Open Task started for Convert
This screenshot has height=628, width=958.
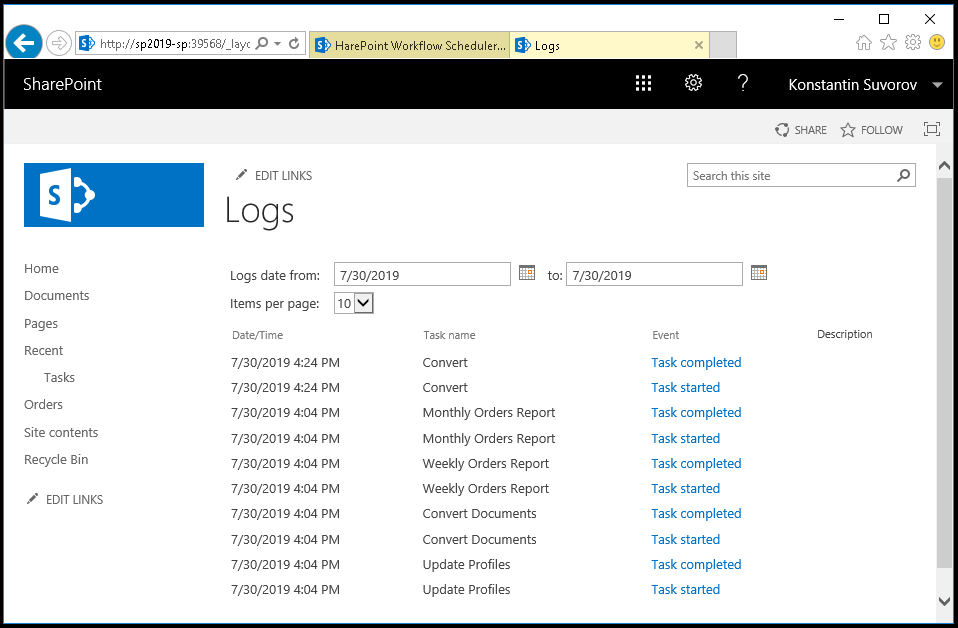coord(686,387)
